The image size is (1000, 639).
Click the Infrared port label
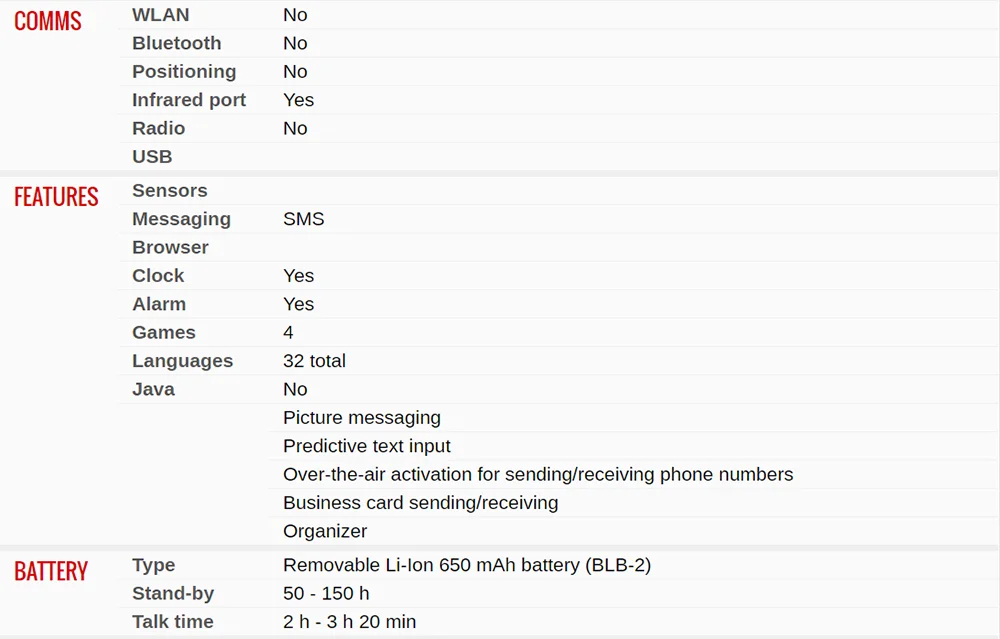pos(189,100)
